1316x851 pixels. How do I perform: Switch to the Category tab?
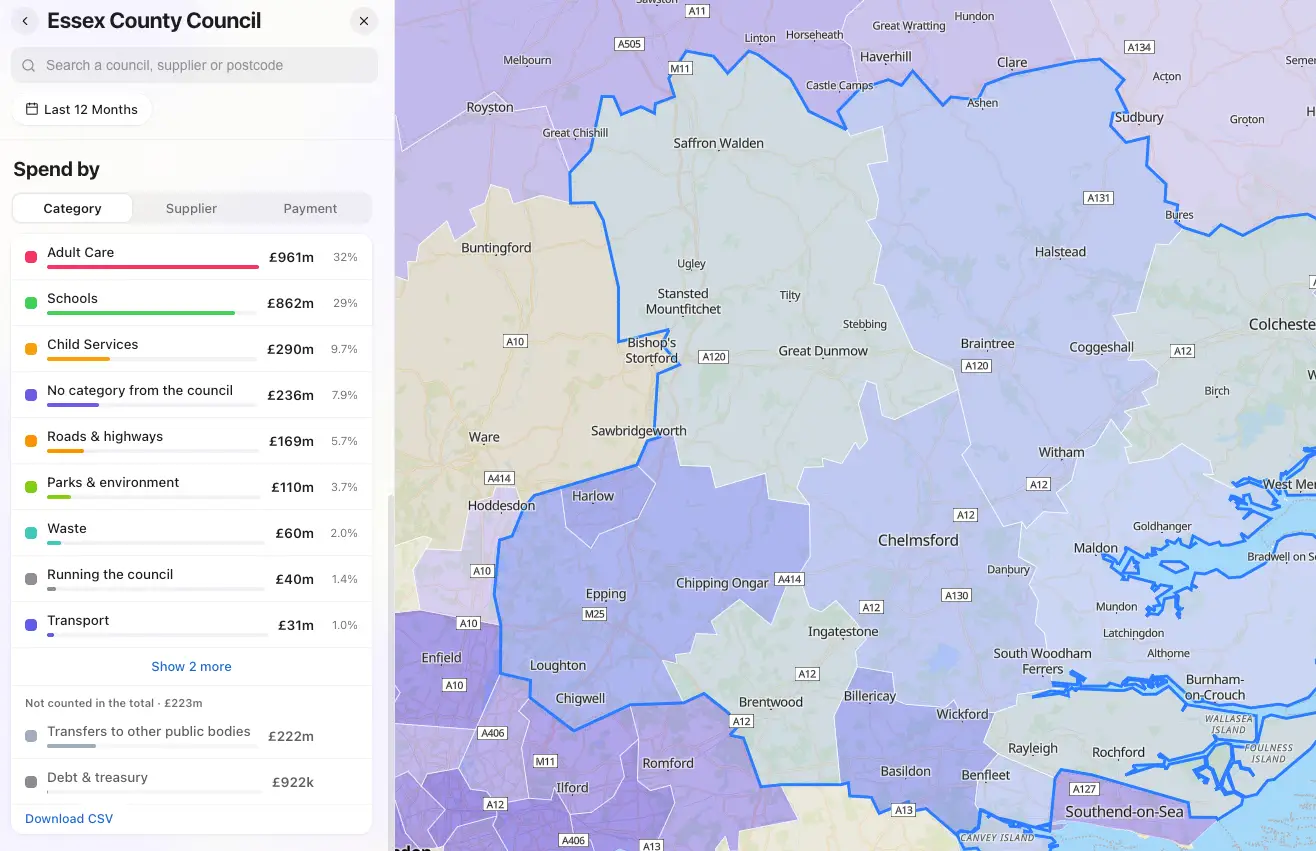72,208
